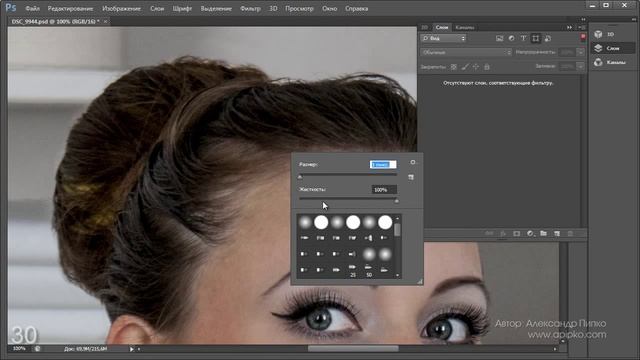Open the Изображение menu
640x360 pixels.
tap(121, 9)
